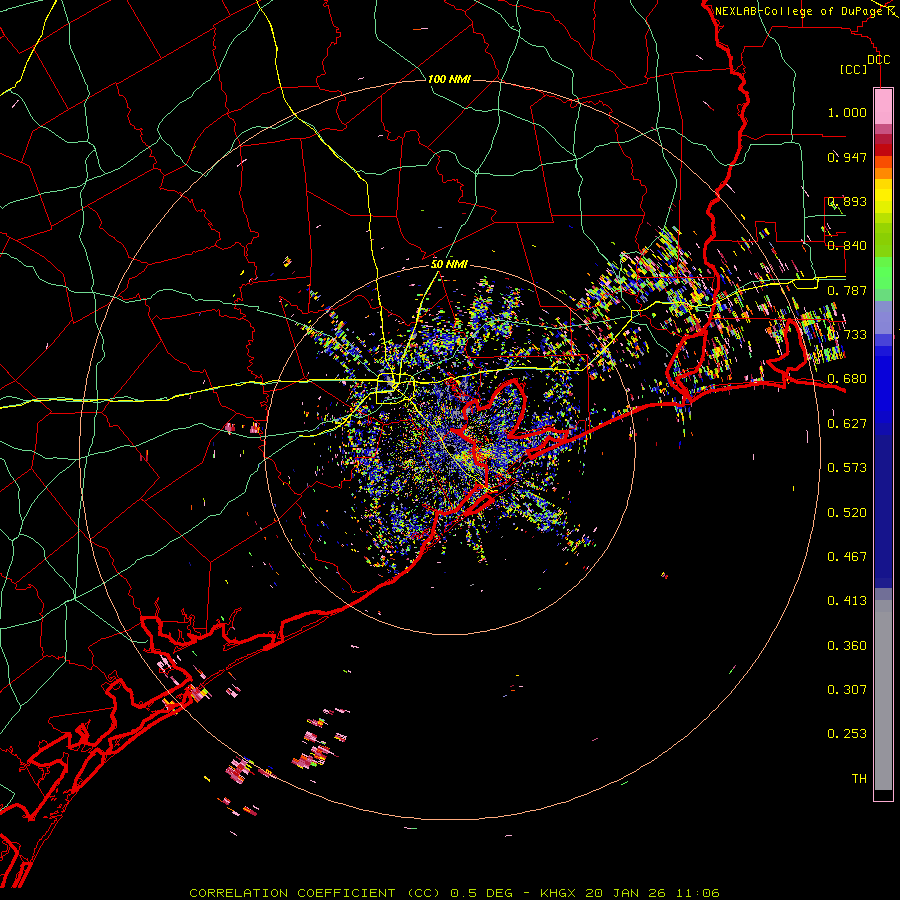This screenshot has width=900, height=900.
Task: Click the 0.467 scale value
Action: click(847, 557)
